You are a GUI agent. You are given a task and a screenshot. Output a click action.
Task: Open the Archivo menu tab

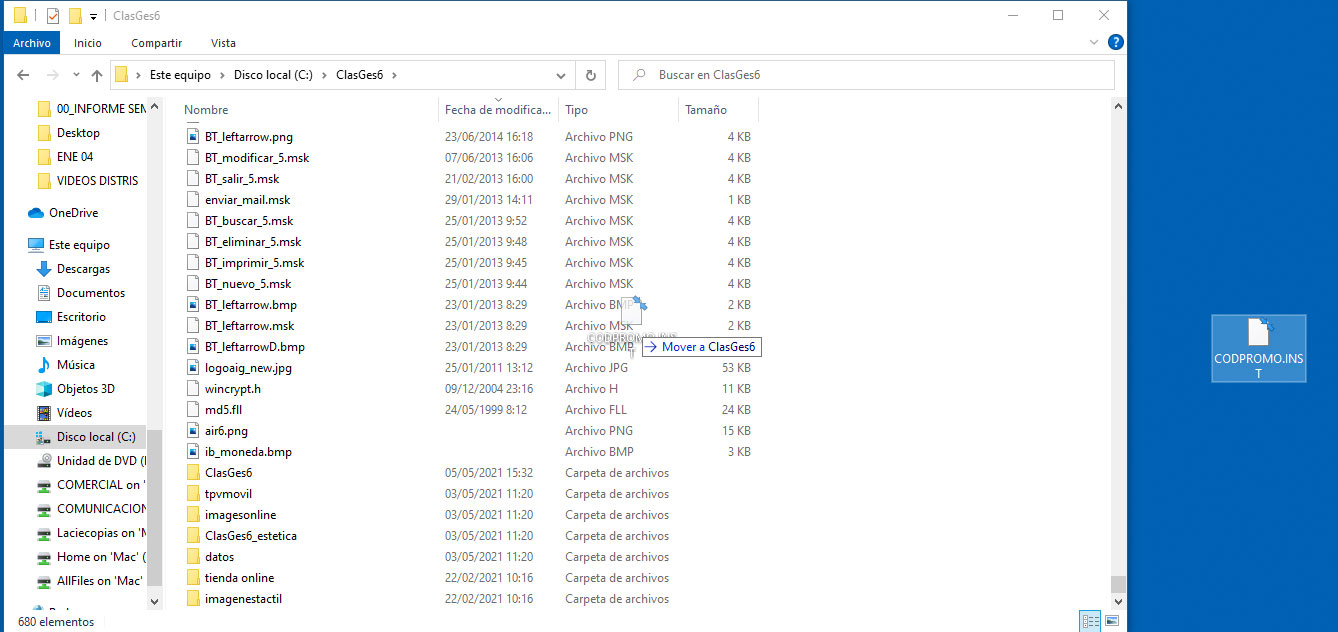32,43
